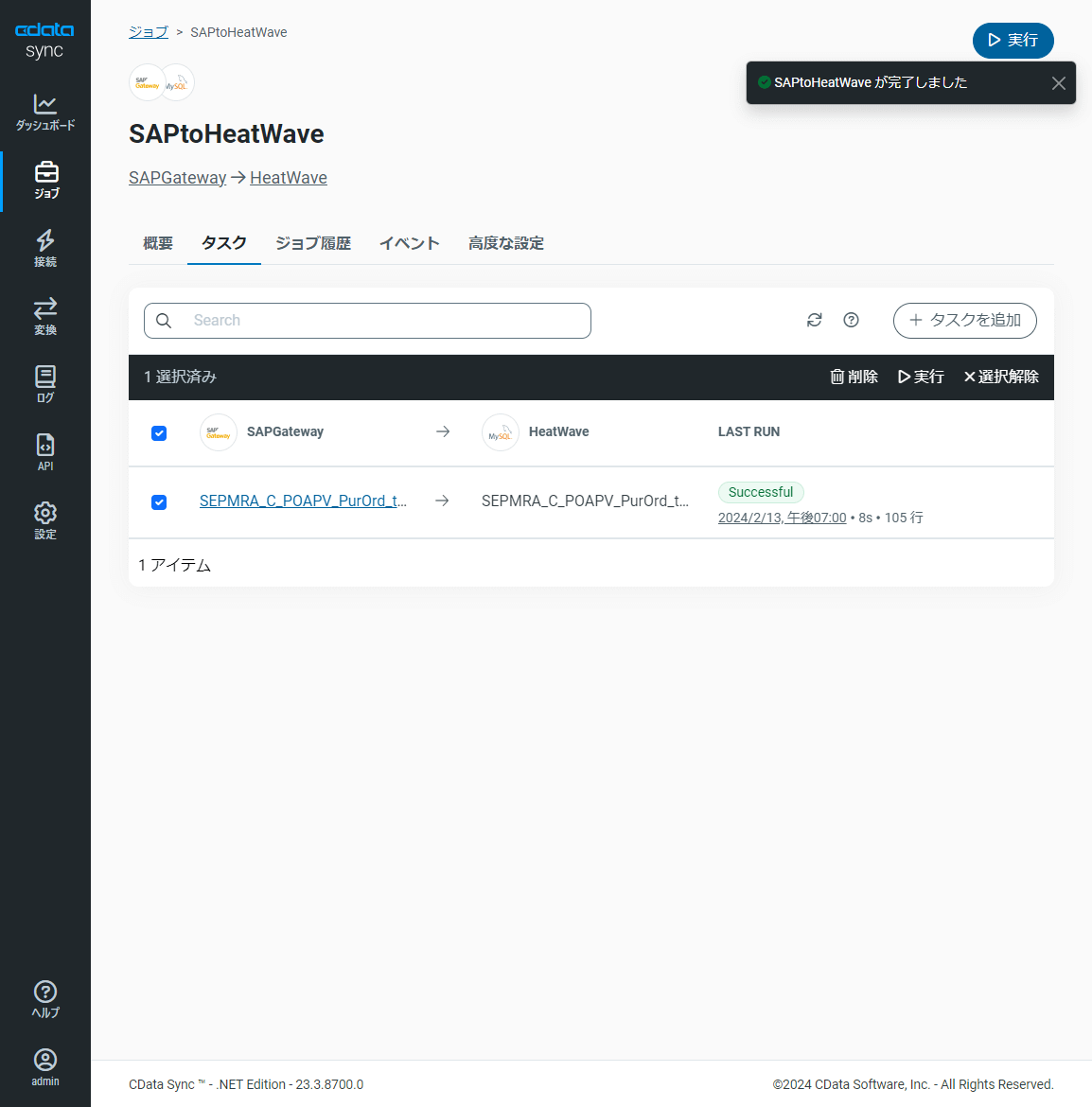Viewport: 1092px width, 1107px height.
Task: Switch to the 概要 tab
Action: point(157,243)
